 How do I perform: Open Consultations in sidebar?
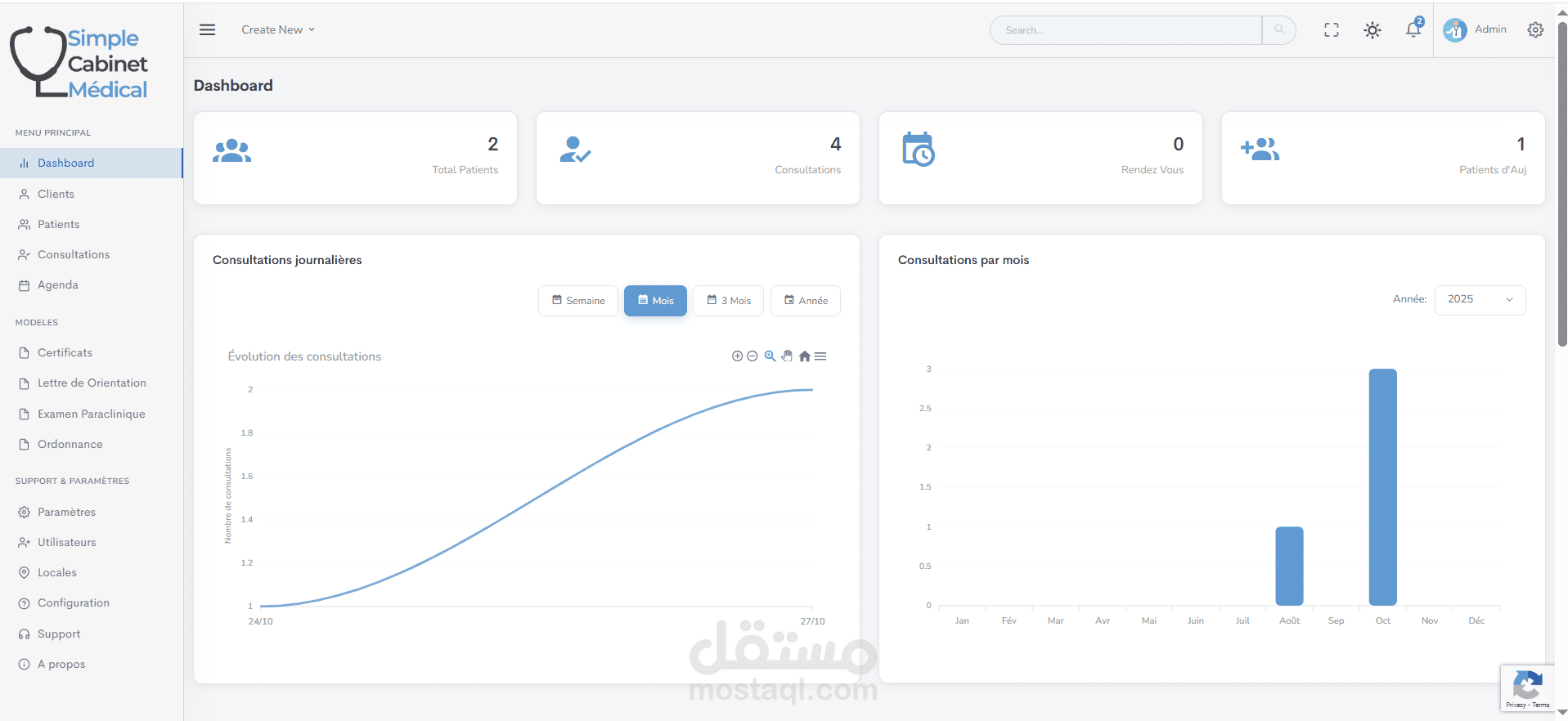[73, 254]
